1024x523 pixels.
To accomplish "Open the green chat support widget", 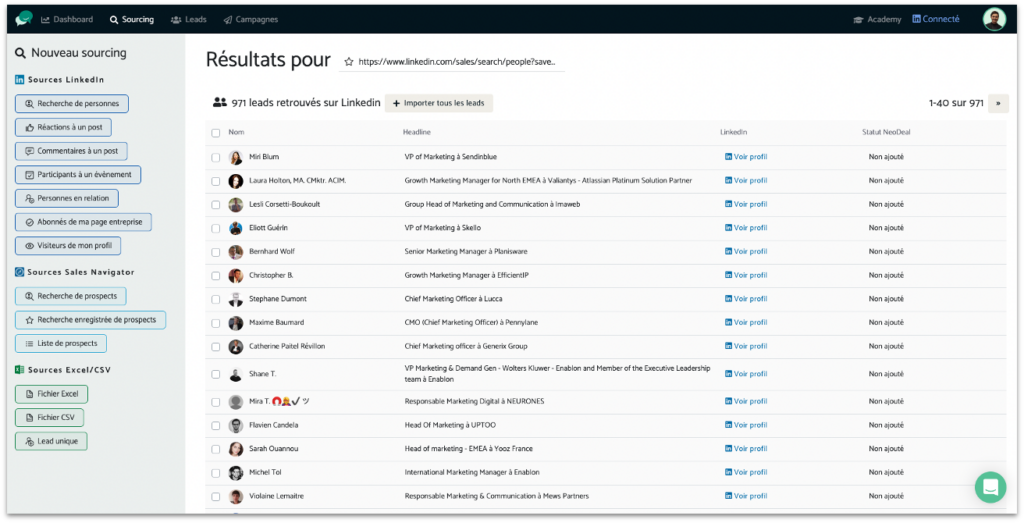I will tap(990, 487).
